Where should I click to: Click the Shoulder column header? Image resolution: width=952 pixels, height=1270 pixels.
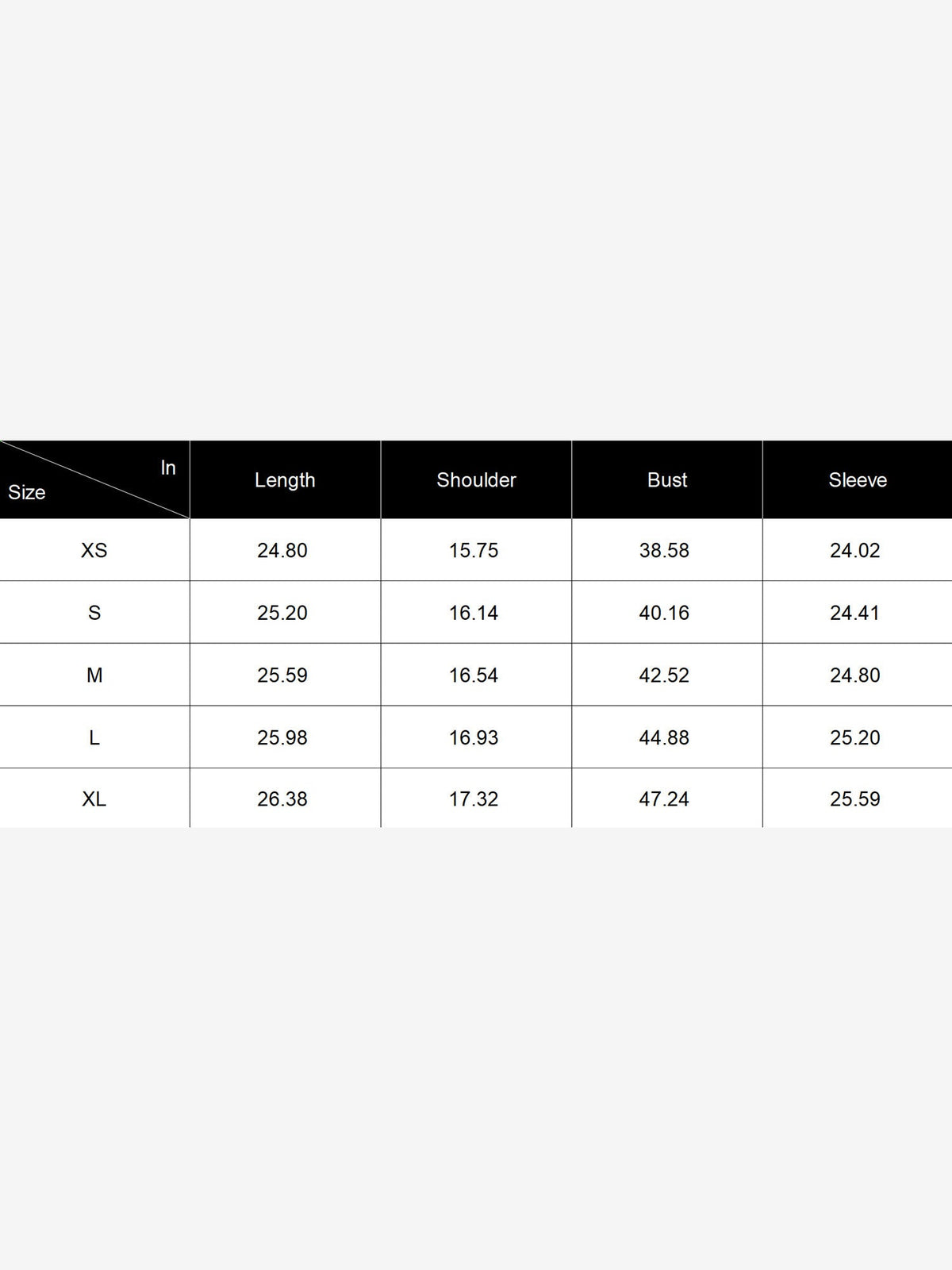click(476, 480)
